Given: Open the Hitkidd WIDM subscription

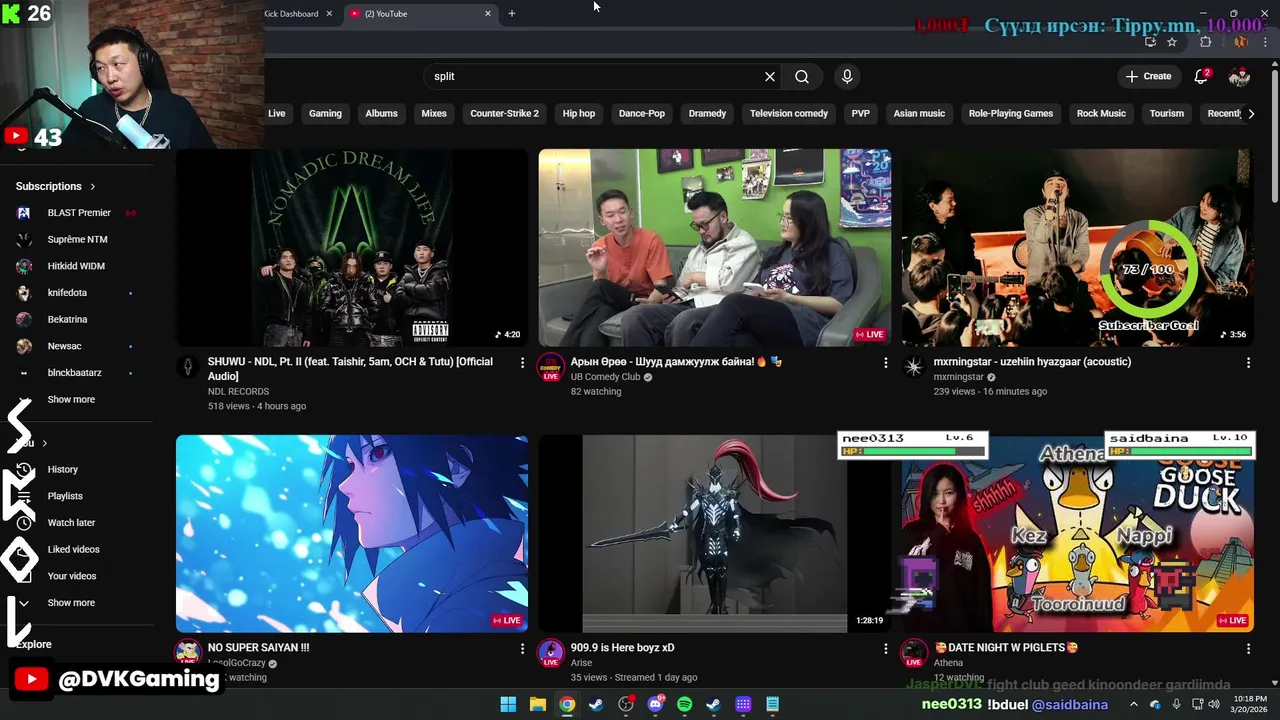Looking at the screenshot, I should click(76, 266).
